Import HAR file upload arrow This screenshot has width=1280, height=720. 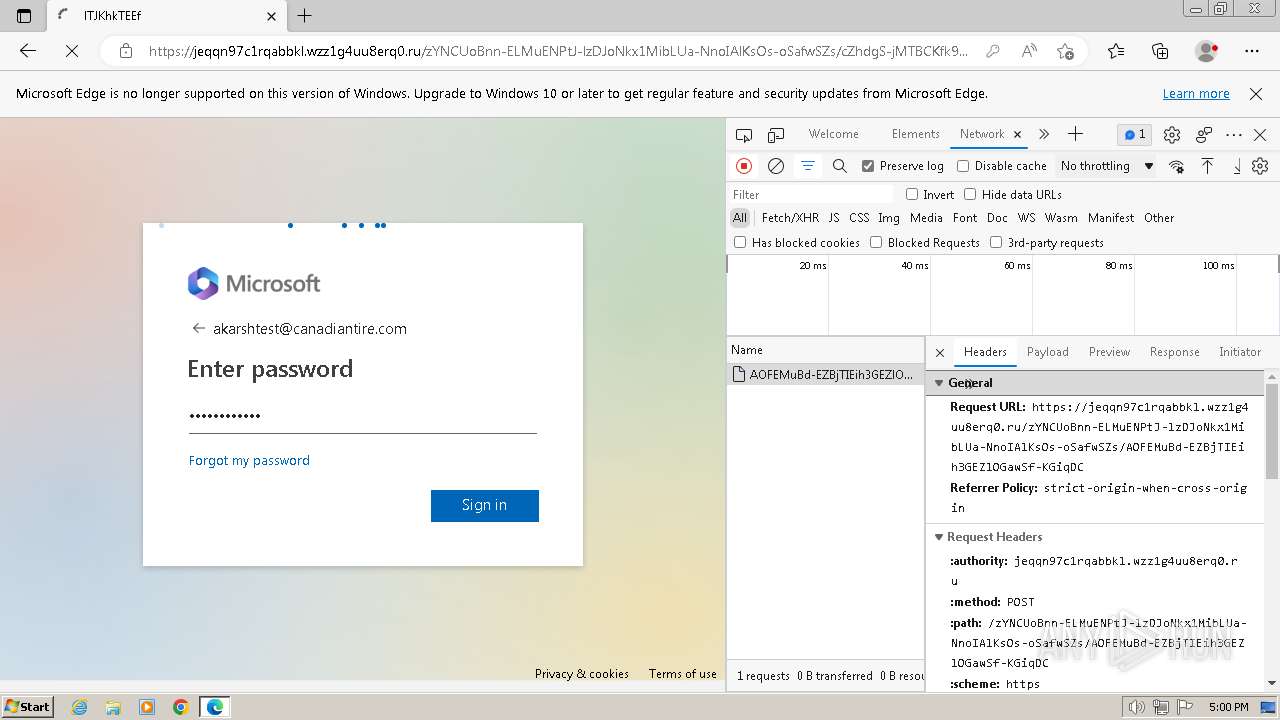1207,166
